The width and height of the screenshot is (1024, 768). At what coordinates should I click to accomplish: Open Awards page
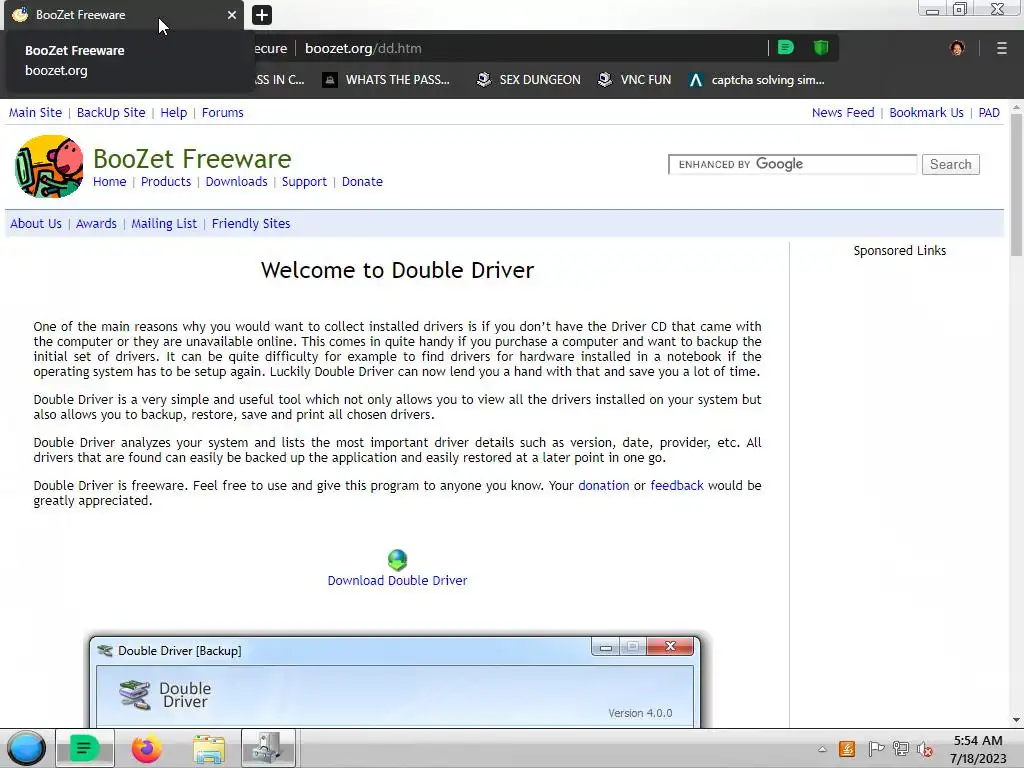(96, 223)
